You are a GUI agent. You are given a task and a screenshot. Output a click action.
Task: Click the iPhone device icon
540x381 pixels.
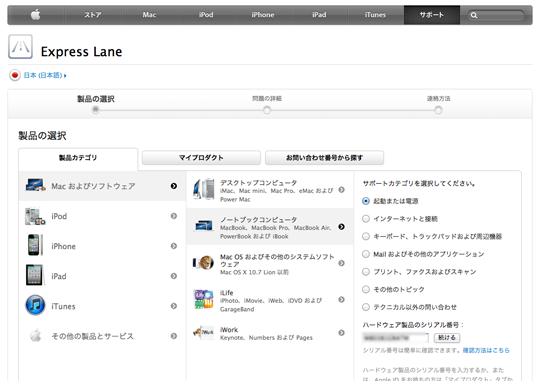tap(35, 245)
